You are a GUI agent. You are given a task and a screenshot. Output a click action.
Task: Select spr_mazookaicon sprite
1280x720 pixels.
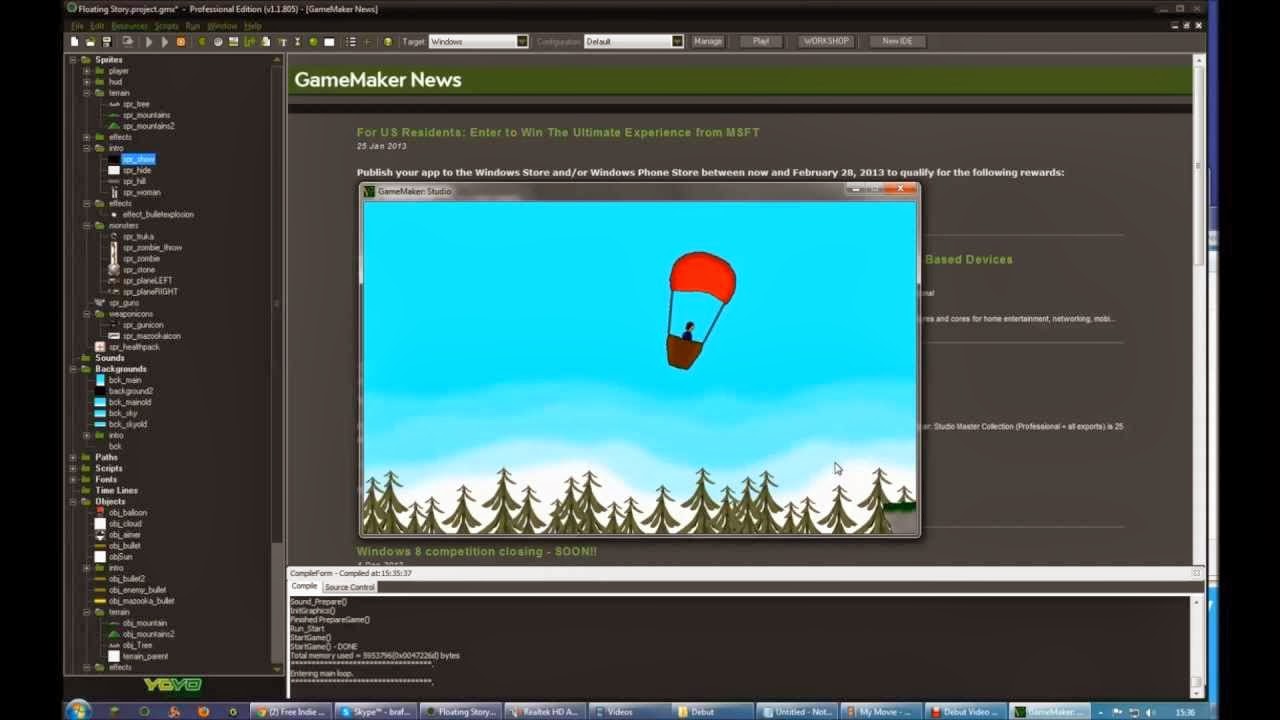point(152,336)
